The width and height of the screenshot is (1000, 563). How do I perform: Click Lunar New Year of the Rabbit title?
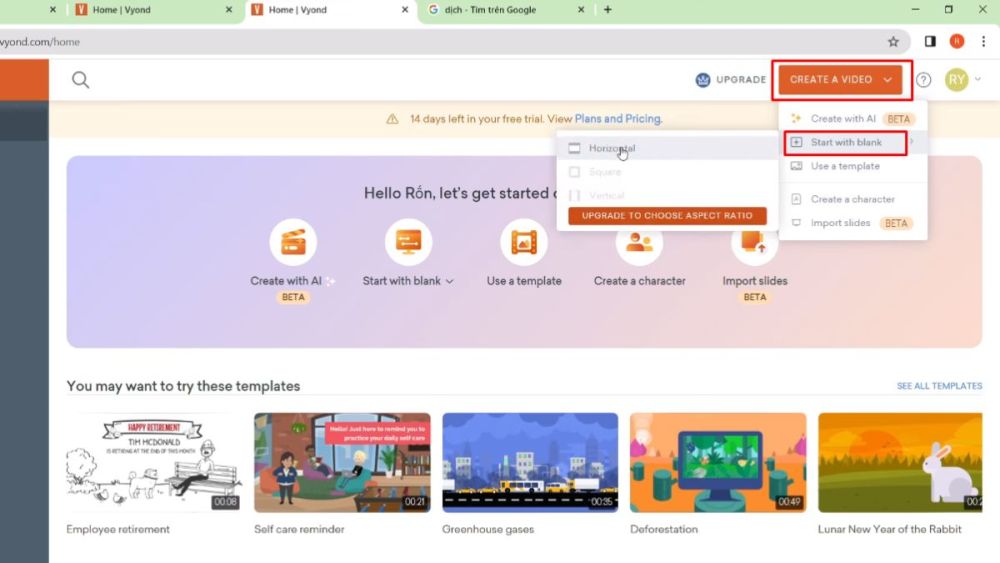click(x=890, y=529)
